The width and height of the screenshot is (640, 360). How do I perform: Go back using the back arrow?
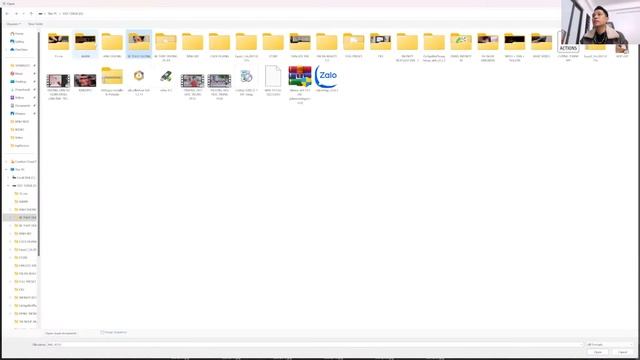point(7,13)
